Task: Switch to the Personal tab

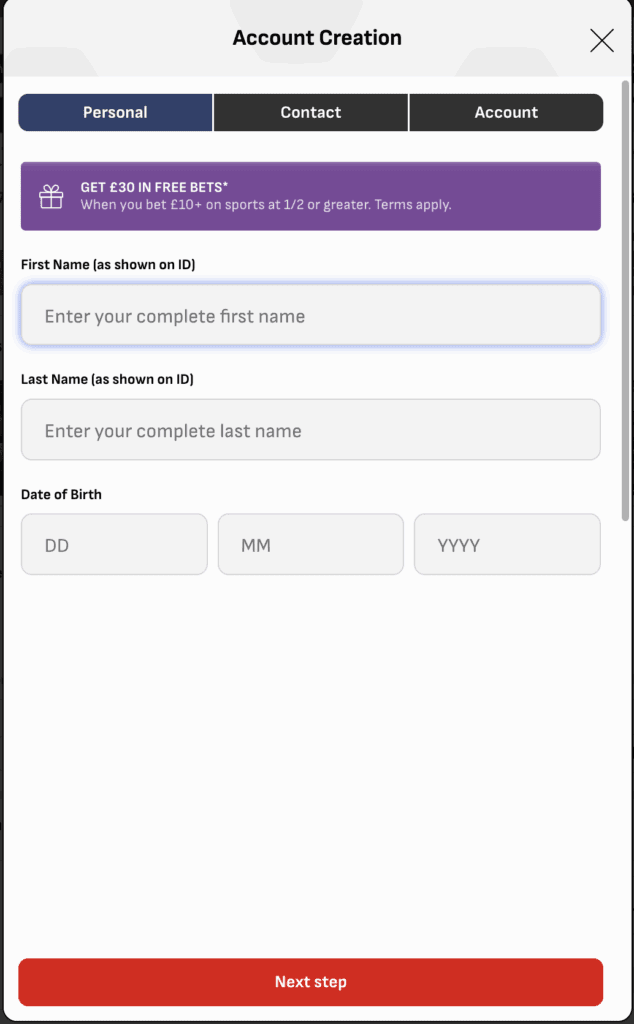Action: point(115,112)
